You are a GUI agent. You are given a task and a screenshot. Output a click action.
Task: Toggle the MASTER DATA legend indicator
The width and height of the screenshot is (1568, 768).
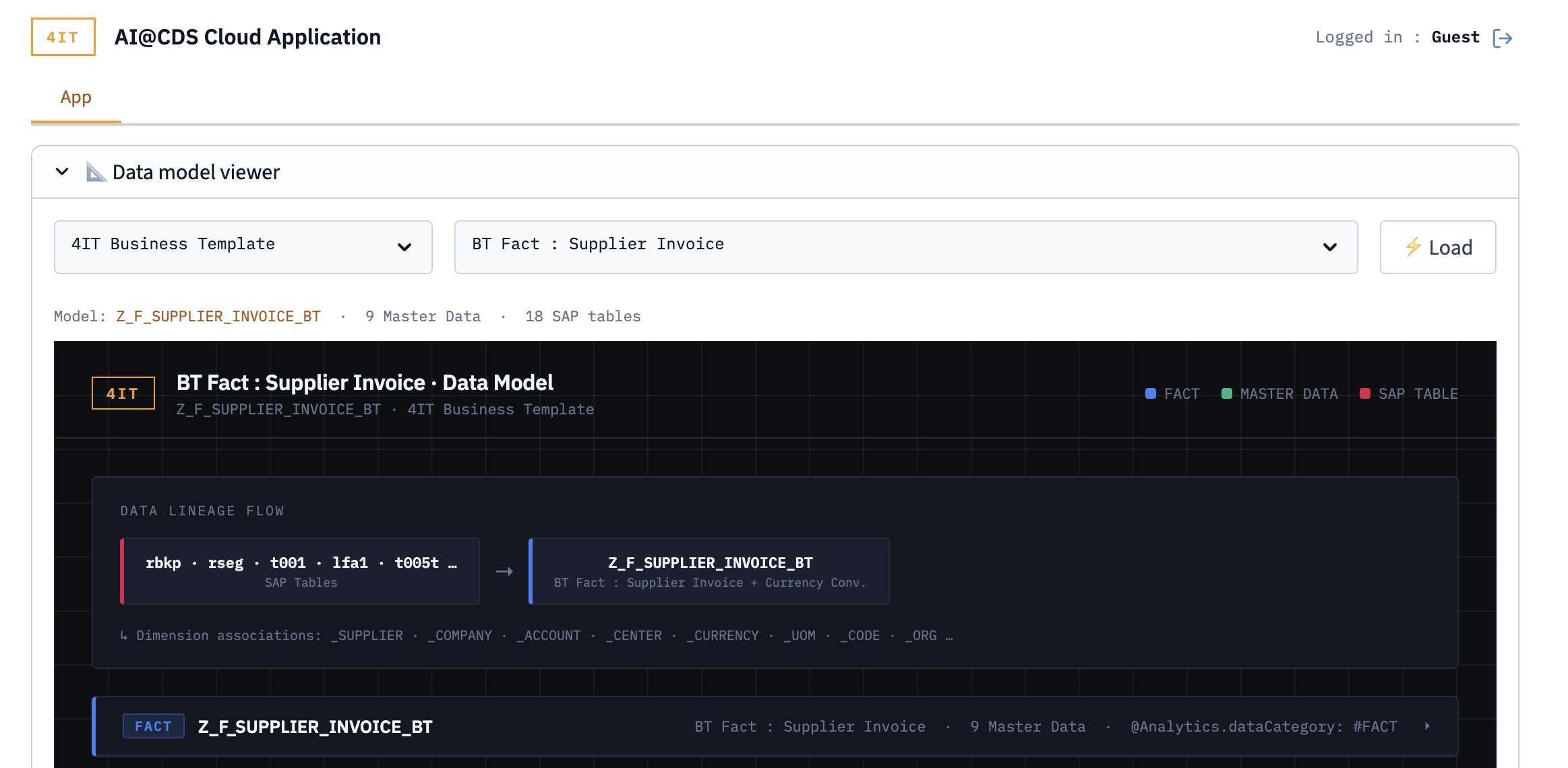1228,393
